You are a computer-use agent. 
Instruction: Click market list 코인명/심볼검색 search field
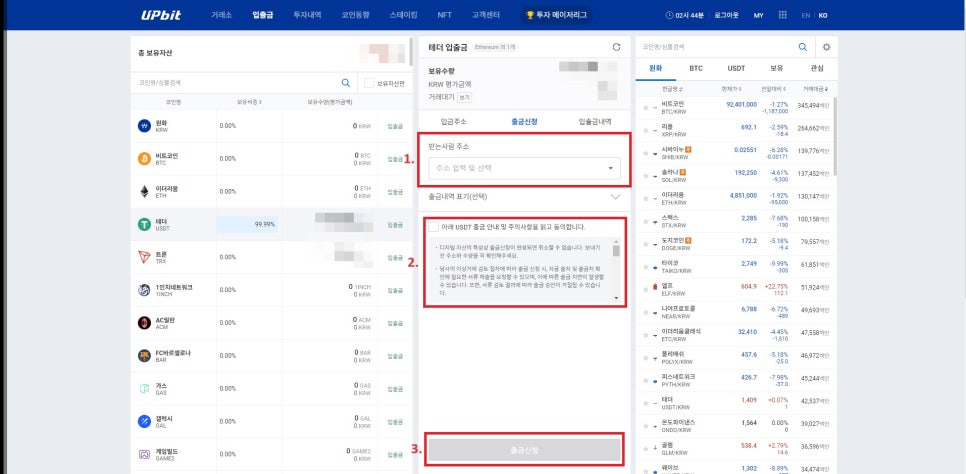(717, 47)
